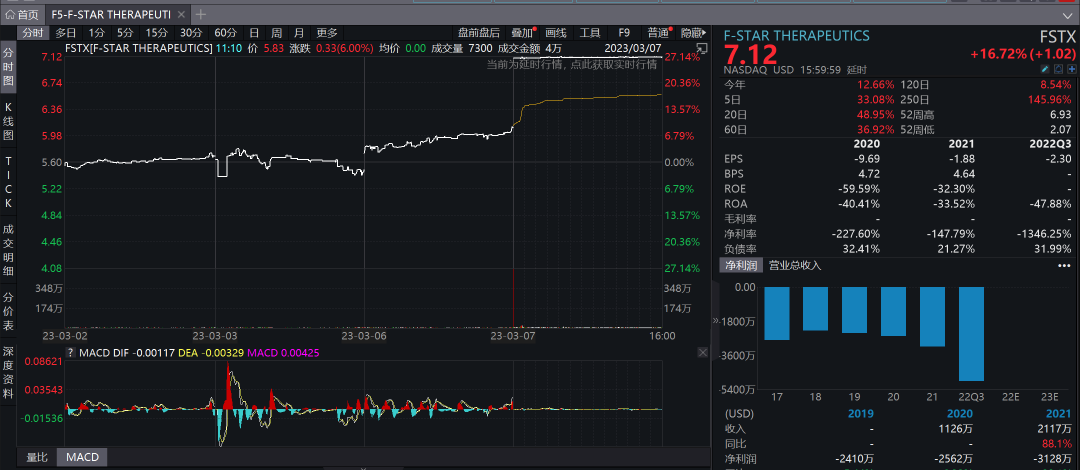Expand the 更多 timeframe options
The image size is (1080, 470).
(x=327, y=33)
